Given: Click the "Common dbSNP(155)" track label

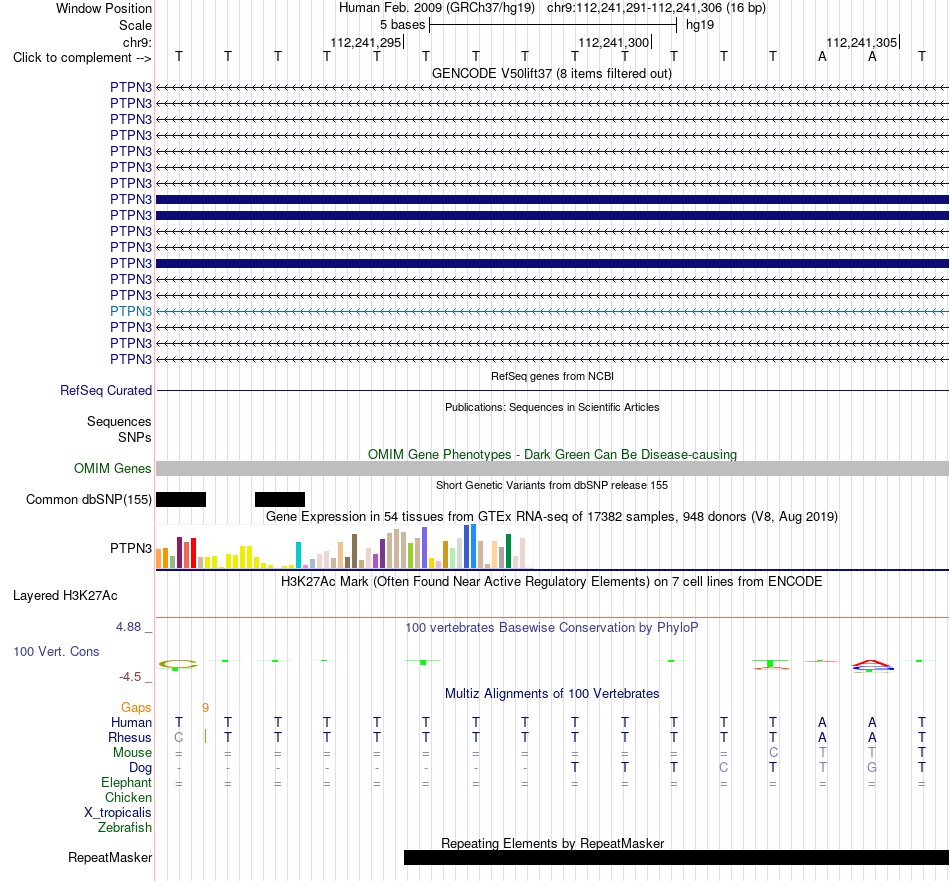Looking at the screenshot, I should click(x=88, y=499).
